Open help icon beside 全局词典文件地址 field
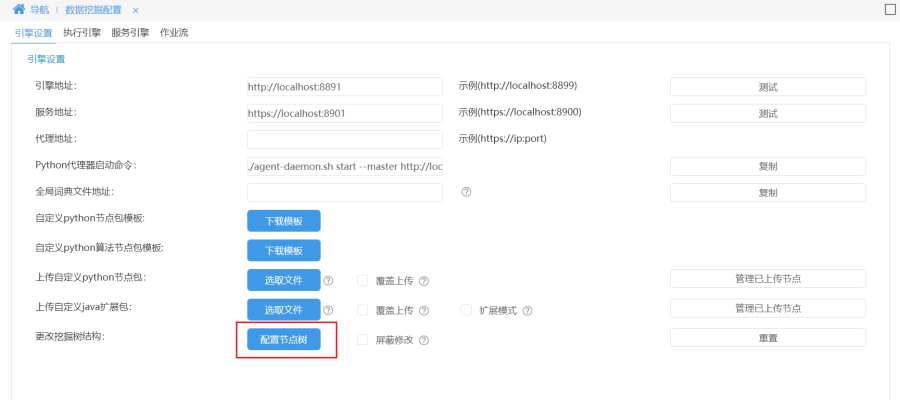 click(x=466, y=192)
